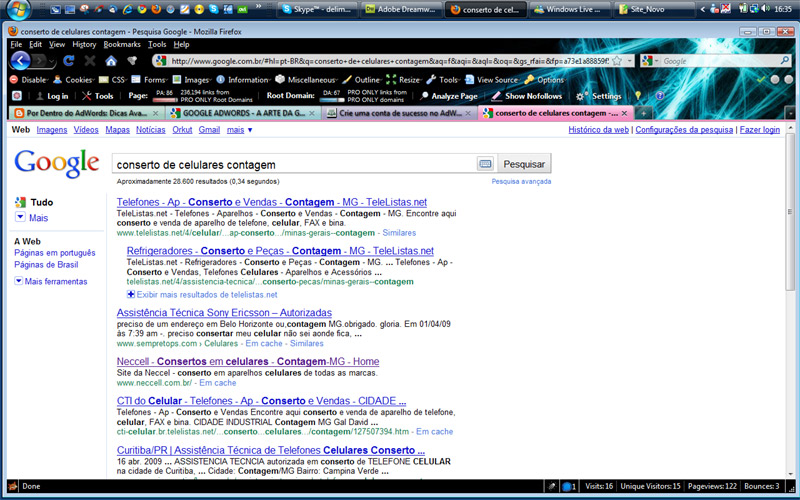Click the Pesquisar search button
The image size is (800, 500).
coord(524,164)
